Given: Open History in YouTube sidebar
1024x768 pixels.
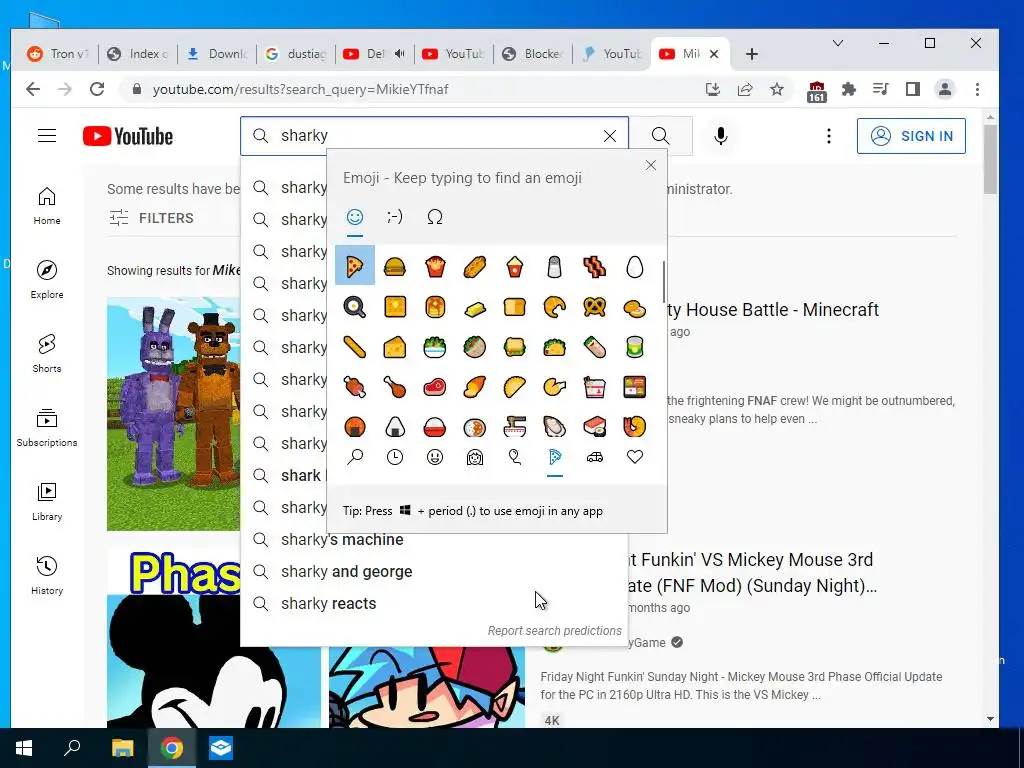Looking at the screenshot, I should [x=47, y=575].
